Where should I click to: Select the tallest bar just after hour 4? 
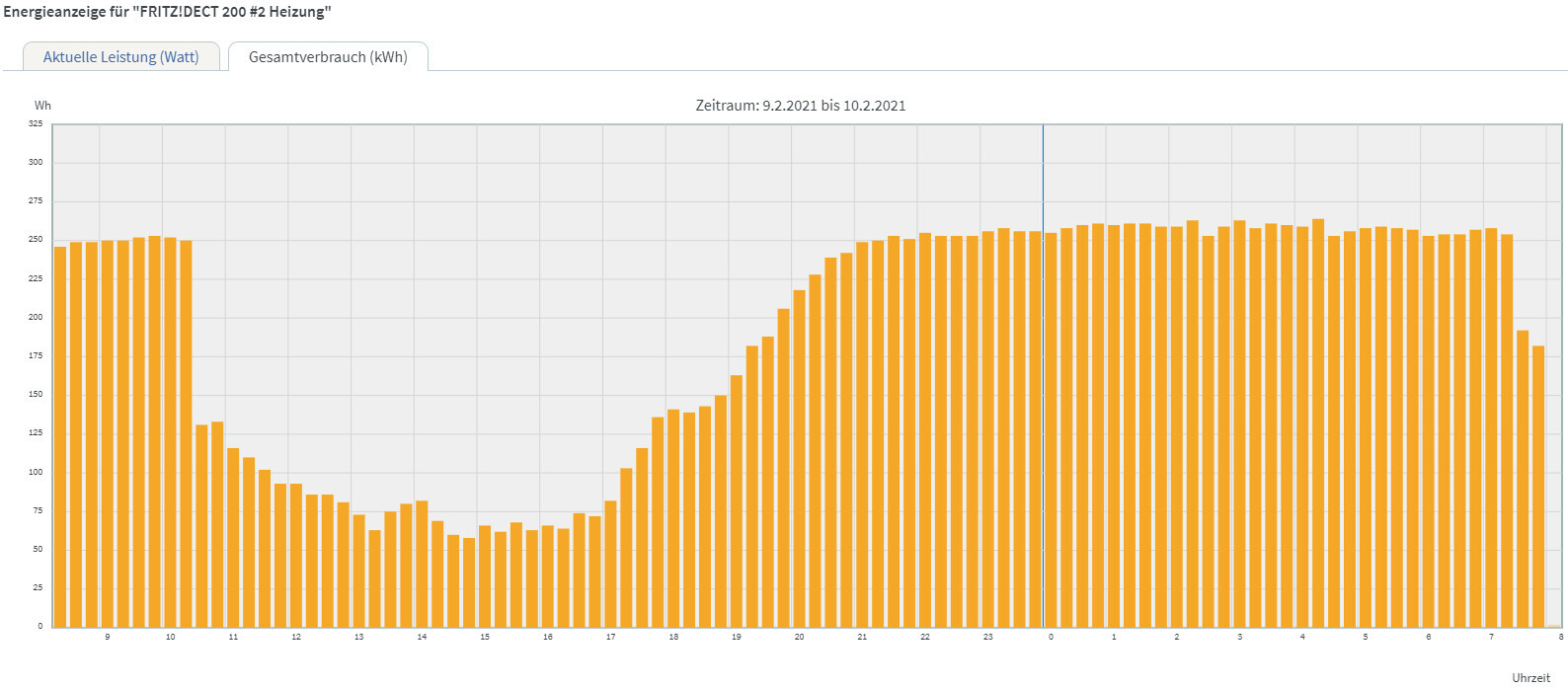(x=1318, y=422)
